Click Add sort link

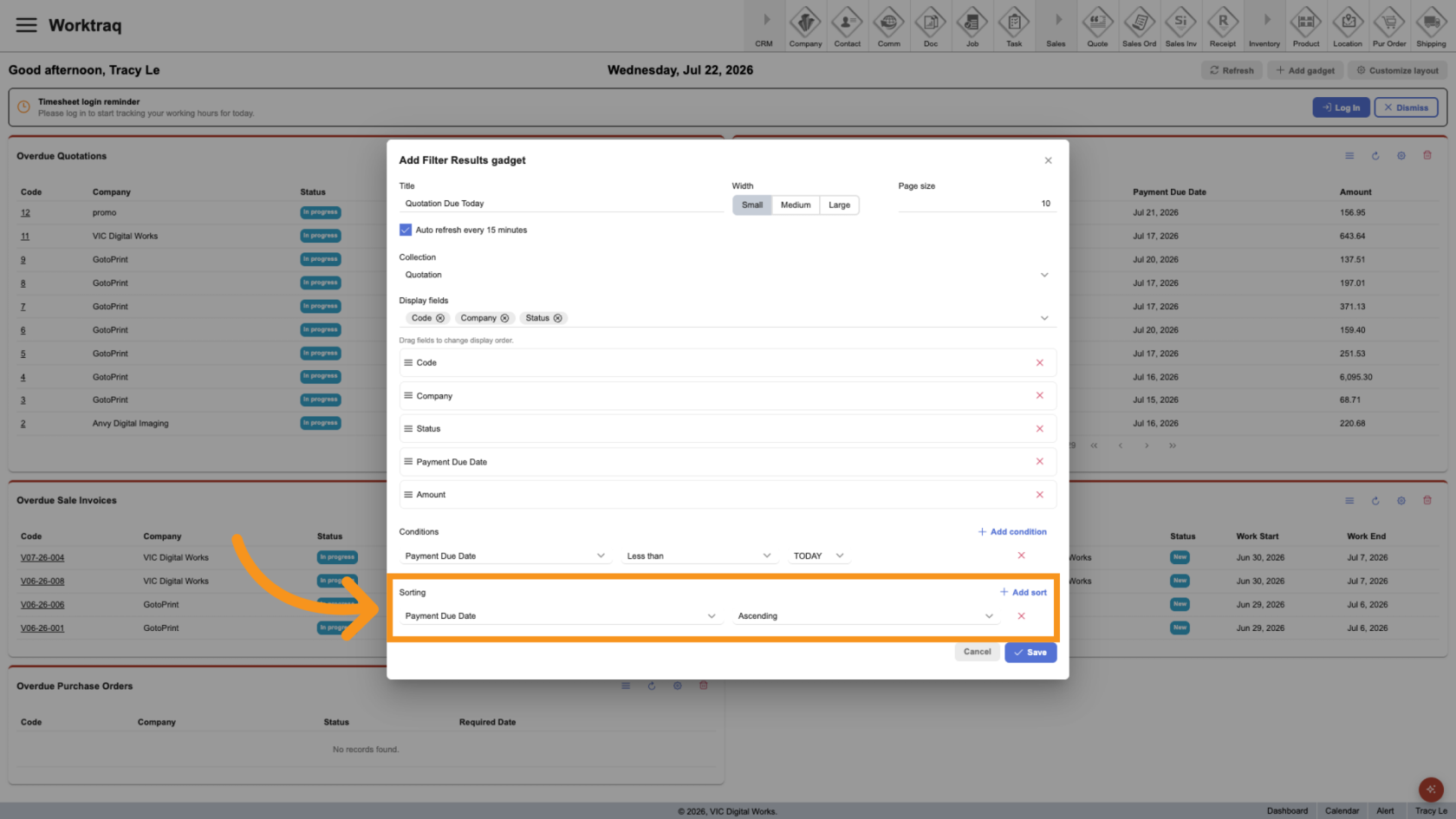point(1023,593)
